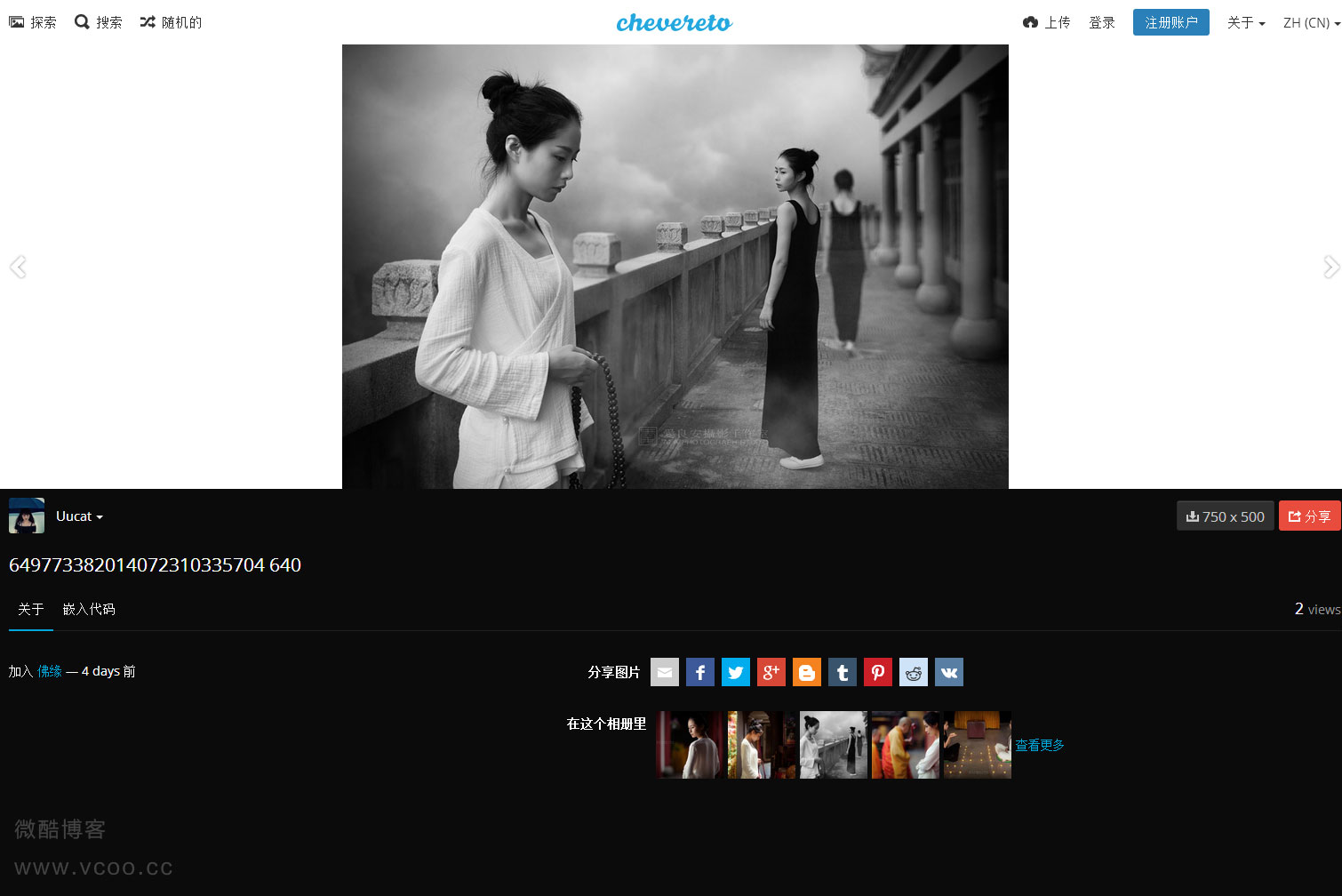Open ZH (CN) language selector
The image size is (1342, 896).
click(1311, 22)
